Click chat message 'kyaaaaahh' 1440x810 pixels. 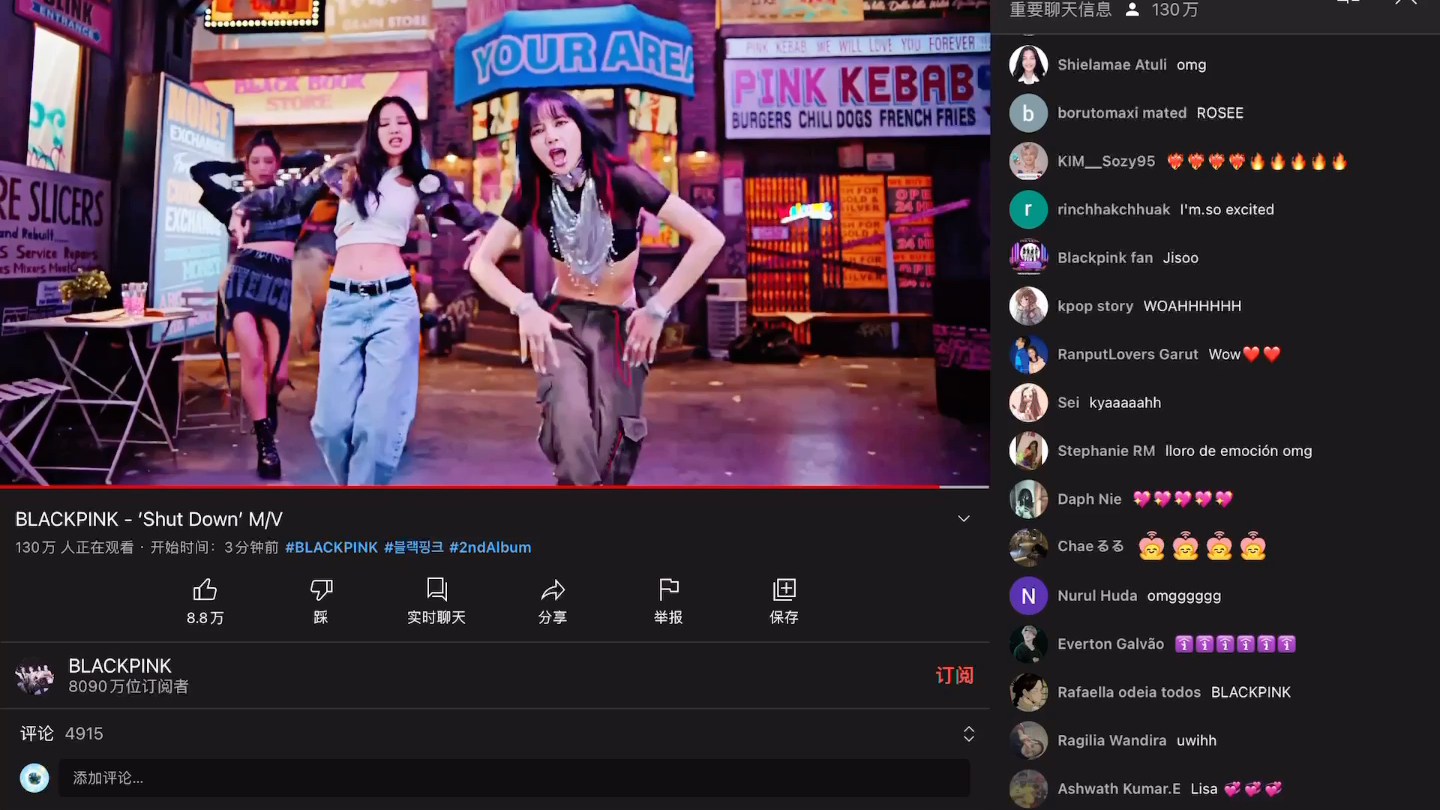(x=1125, y=403)
